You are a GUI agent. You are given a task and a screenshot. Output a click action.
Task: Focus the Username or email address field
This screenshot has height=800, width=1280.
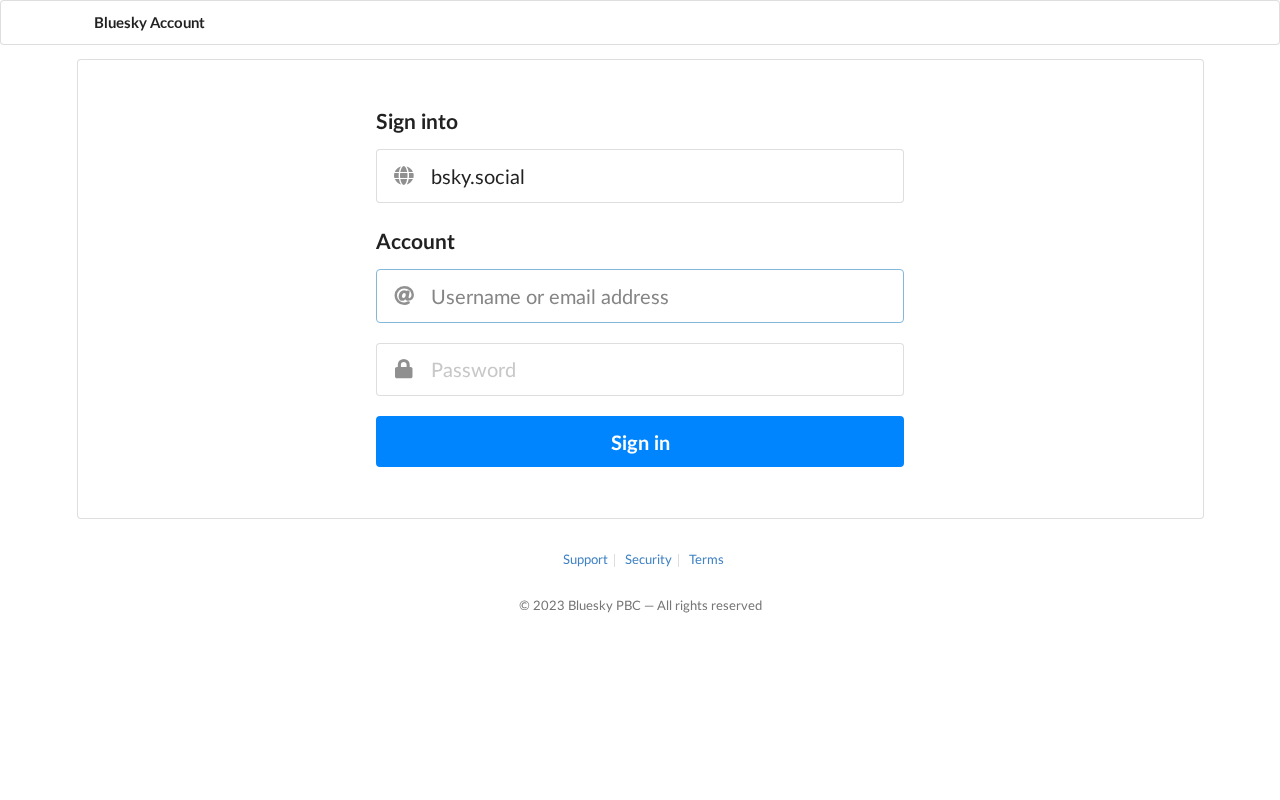[x=640, y=296]
